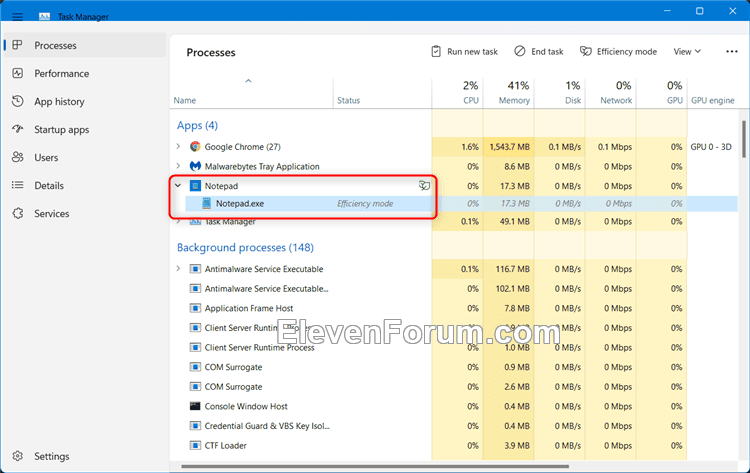Click the Performance sidebar icon
Screen dimensions: 750x473
pyautogui.click(x=18, y=73)
